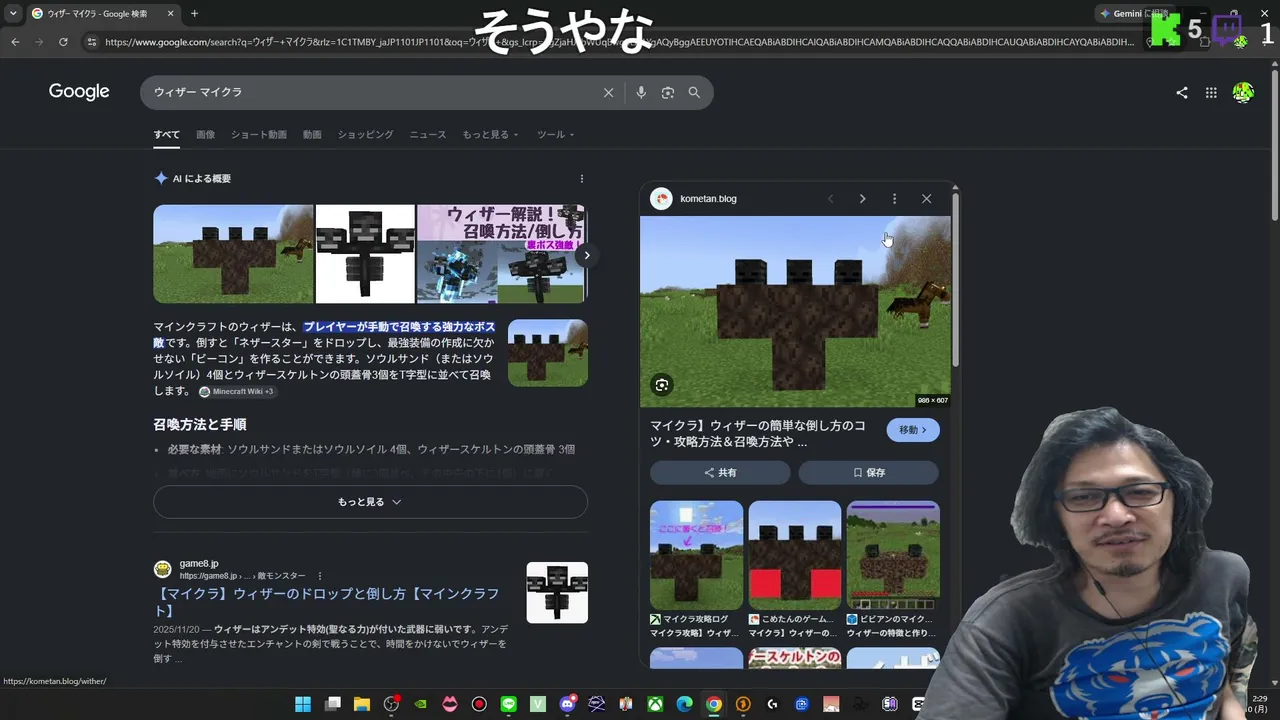Open game8.jp result wither thumbnail
Viewport: 1280px width, 720px height.
pos(557,593)
